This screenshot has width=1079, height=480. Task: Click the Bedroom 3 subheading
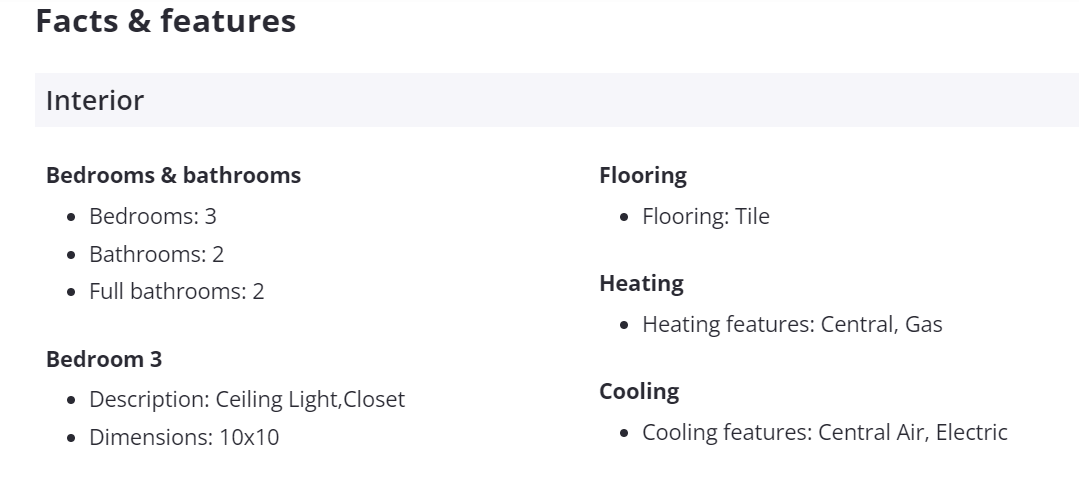pos(104,359)
